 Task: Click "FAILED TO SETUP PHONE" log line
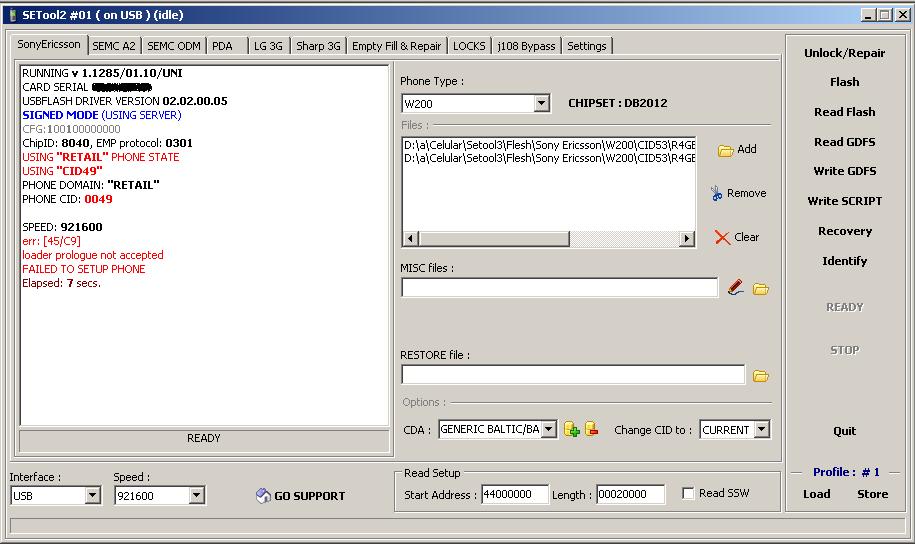tap(83, 269)
